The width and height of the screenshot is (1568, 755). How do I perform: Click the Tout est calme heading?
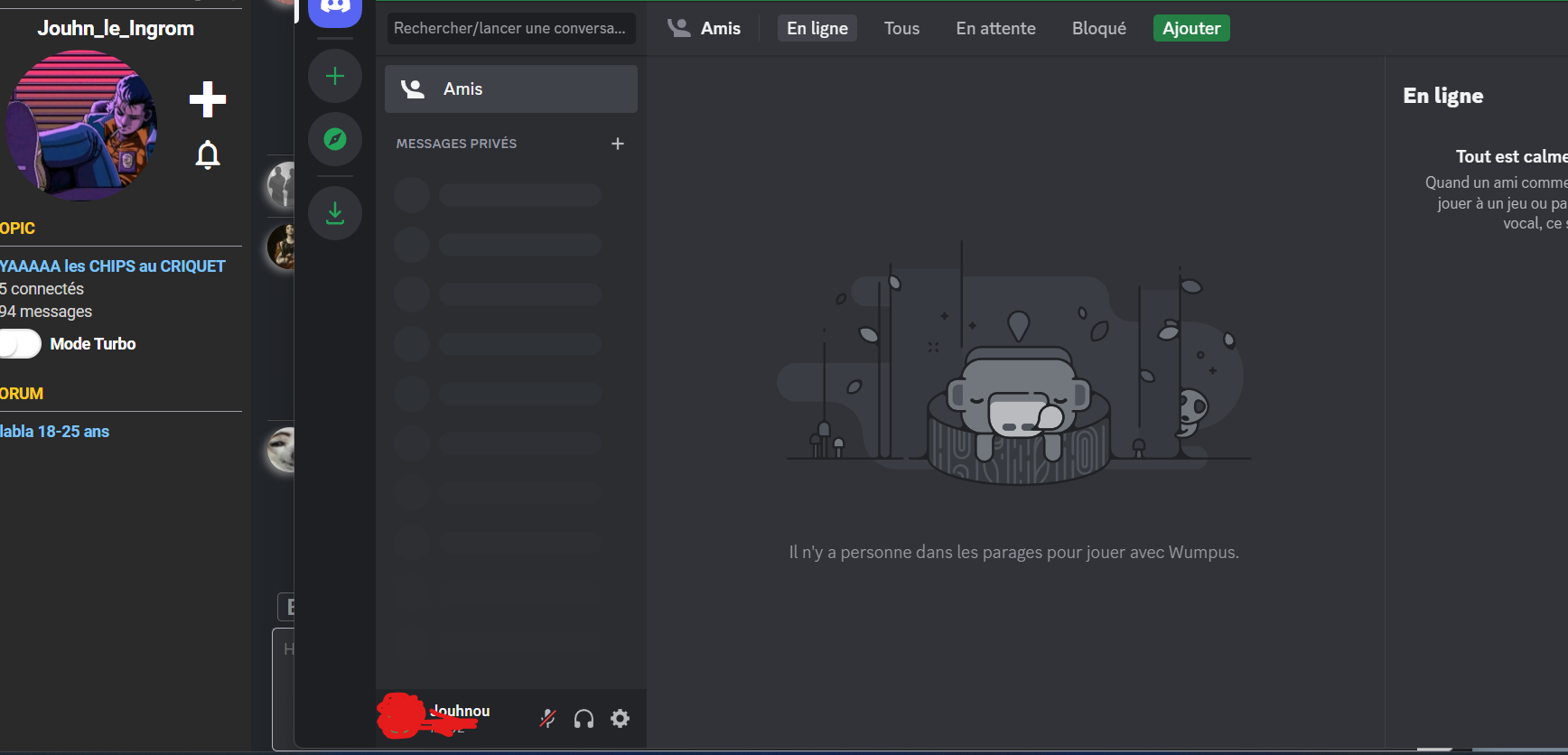pos(1511,156)
